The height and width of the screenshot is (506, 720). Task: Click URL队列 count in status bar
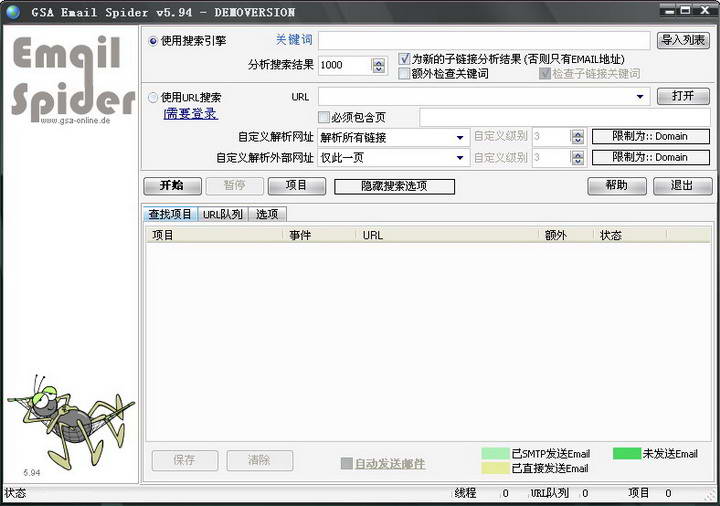[x=585, y=494]
